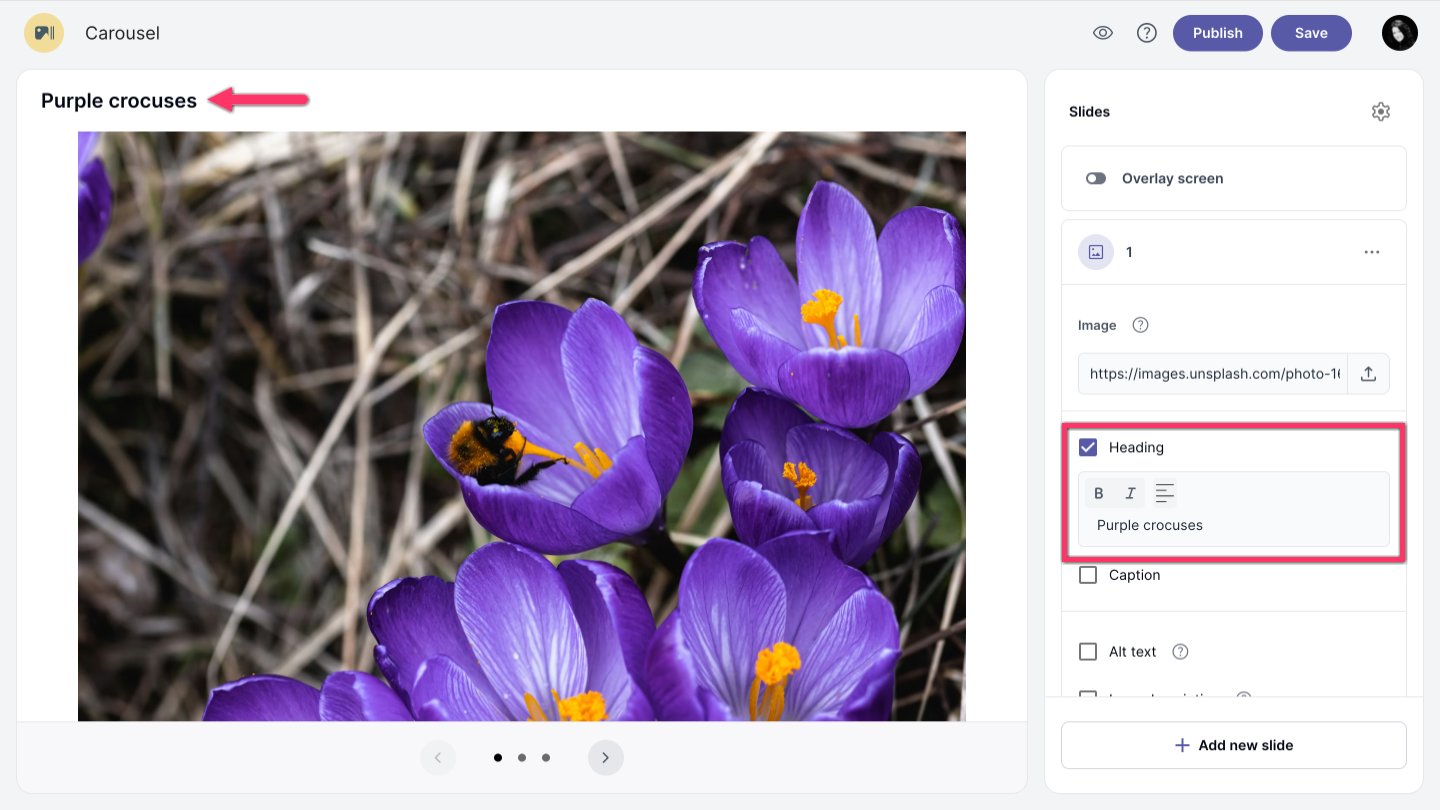The image size is (1440, 810).
Task: Open user profile avatar menu
Action: pyautogui.click(x=1400, y=33)
